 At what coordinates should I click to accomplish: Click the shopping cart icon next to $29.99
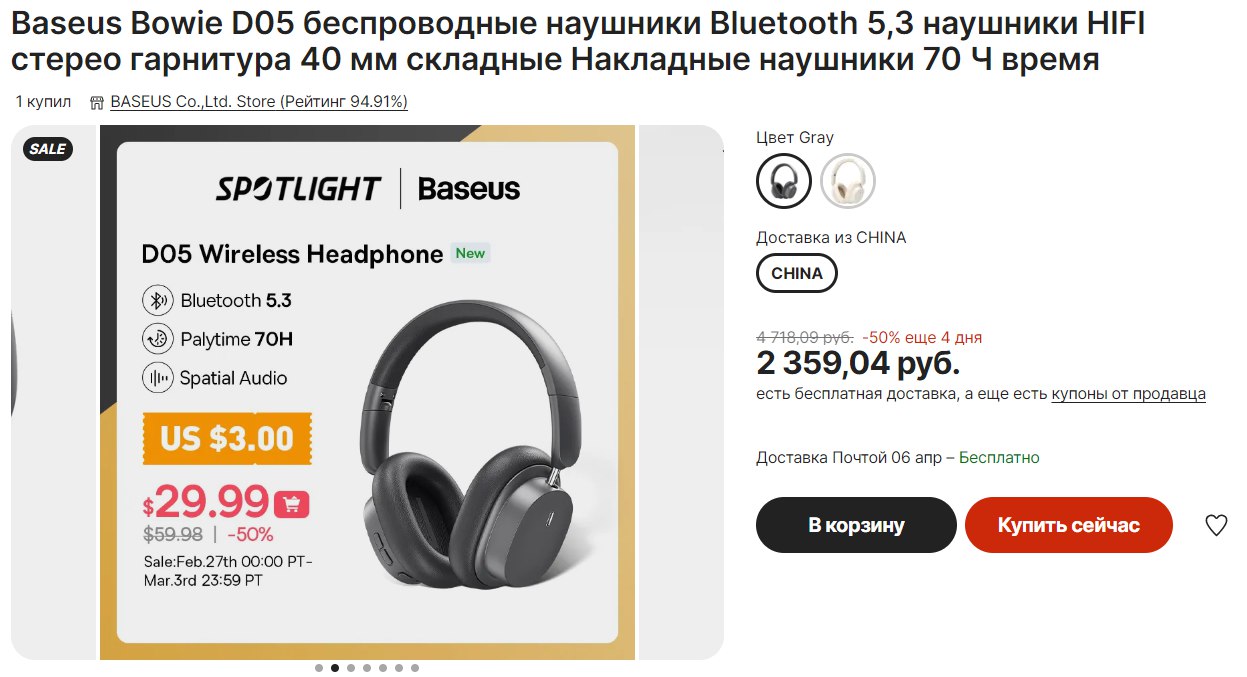point(292,504)
